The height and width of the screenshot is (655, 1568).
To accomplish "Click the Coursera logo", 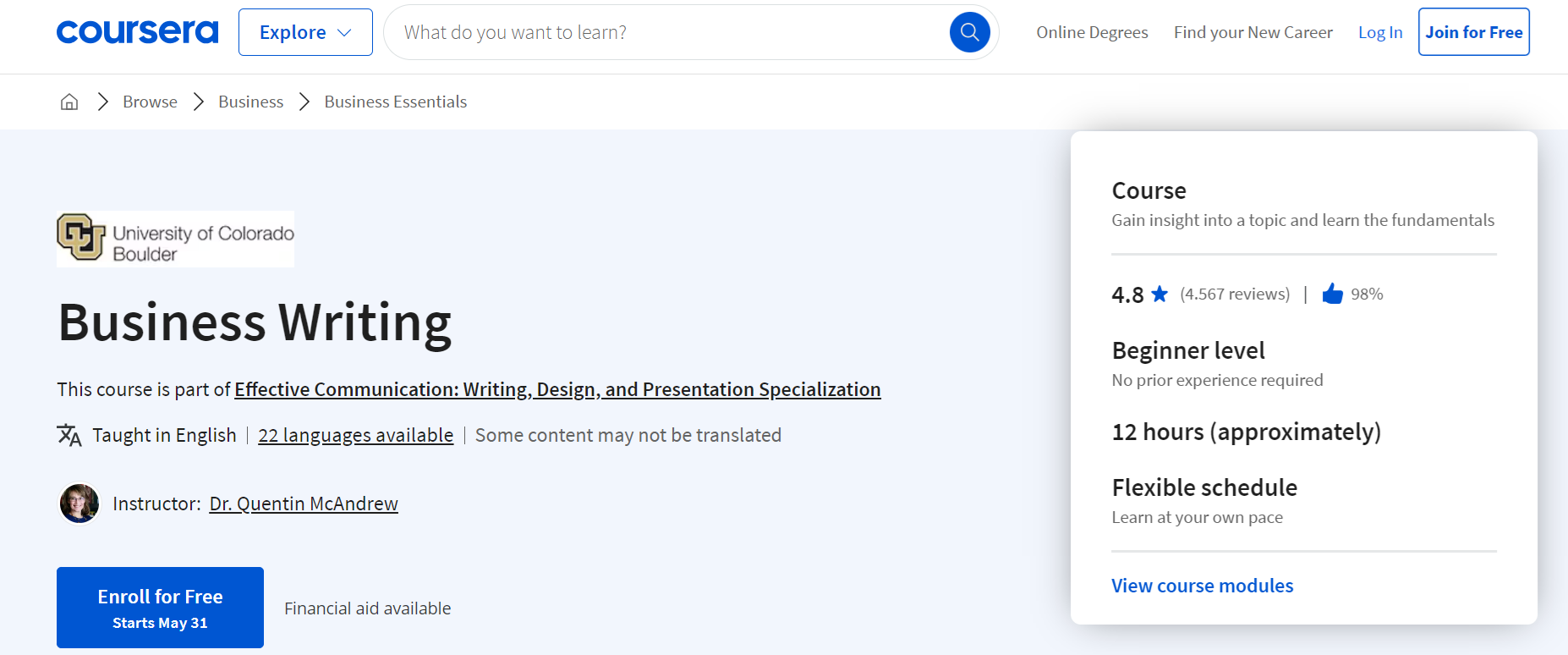I will (x=137, y=32).
